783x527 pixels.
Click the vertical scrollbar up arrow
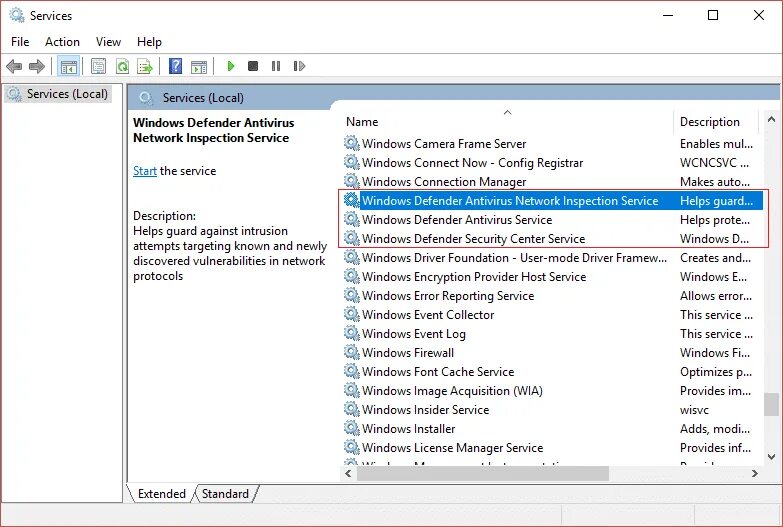(x=772, y=119)
